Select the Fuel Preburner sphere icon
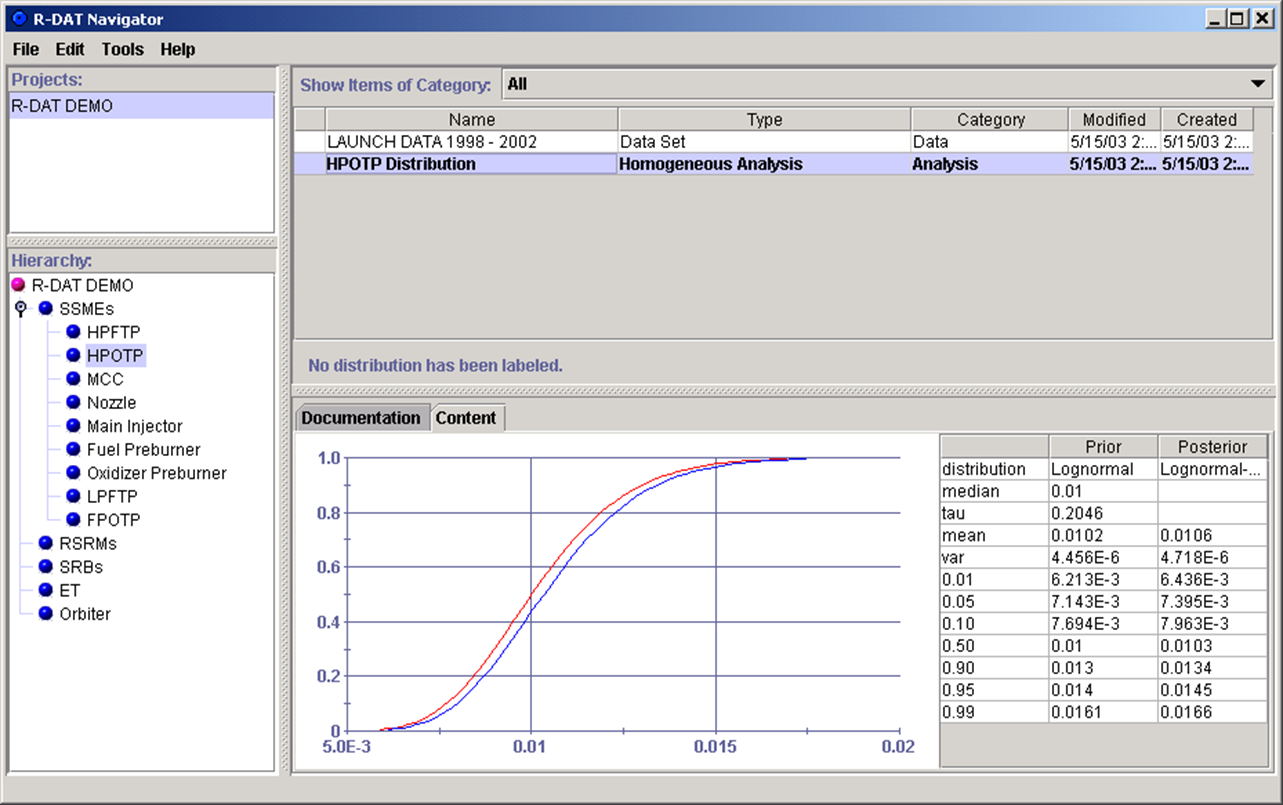 (71, 449)
